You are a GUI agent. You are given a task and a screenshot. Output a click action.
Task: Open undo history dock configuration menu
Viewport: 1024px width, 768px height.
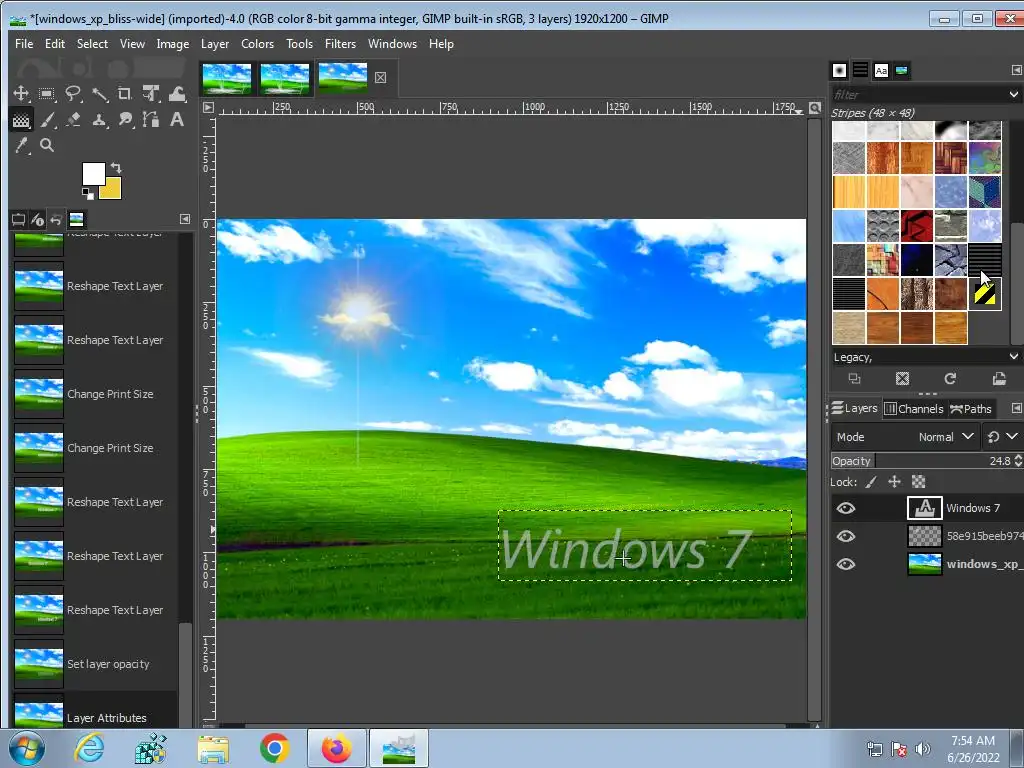pos(185,219)
